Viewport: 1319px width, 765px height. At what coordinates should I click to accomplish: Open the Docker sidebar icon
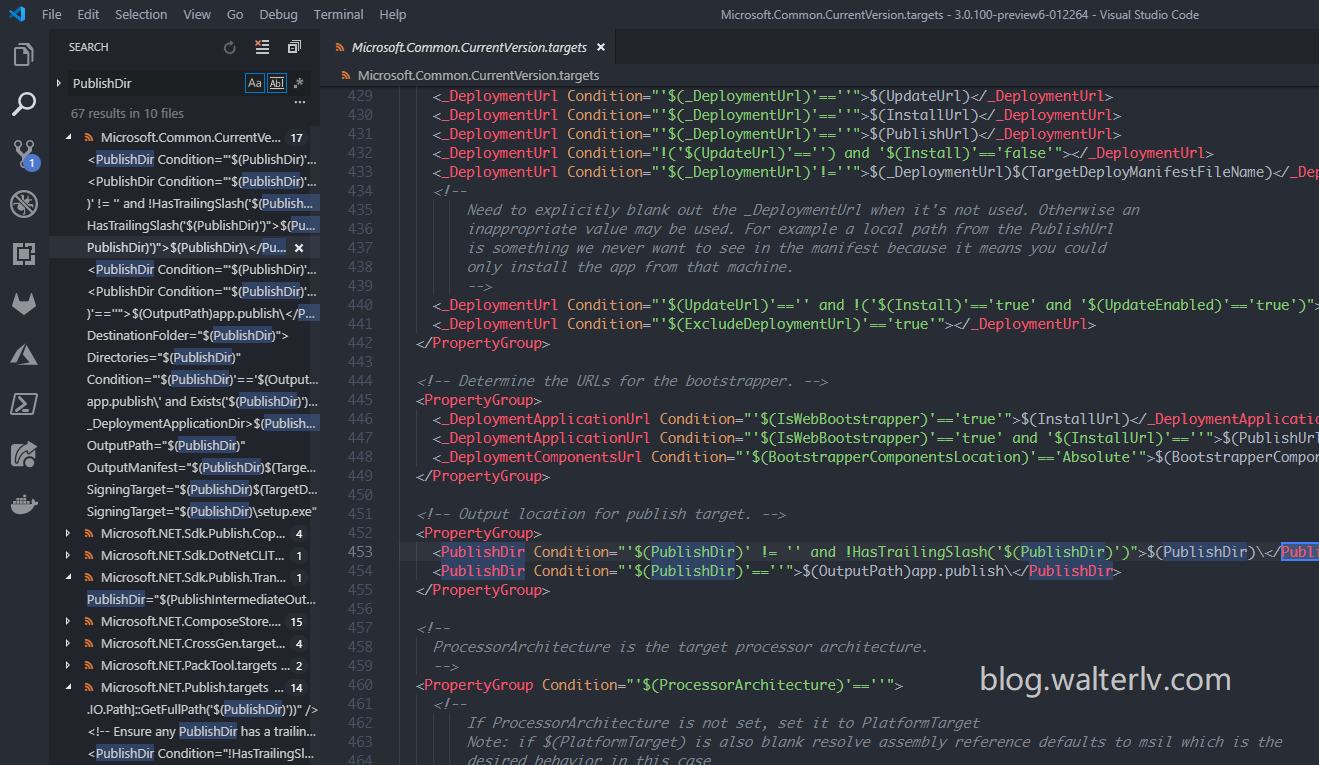(x=24, y=504)
